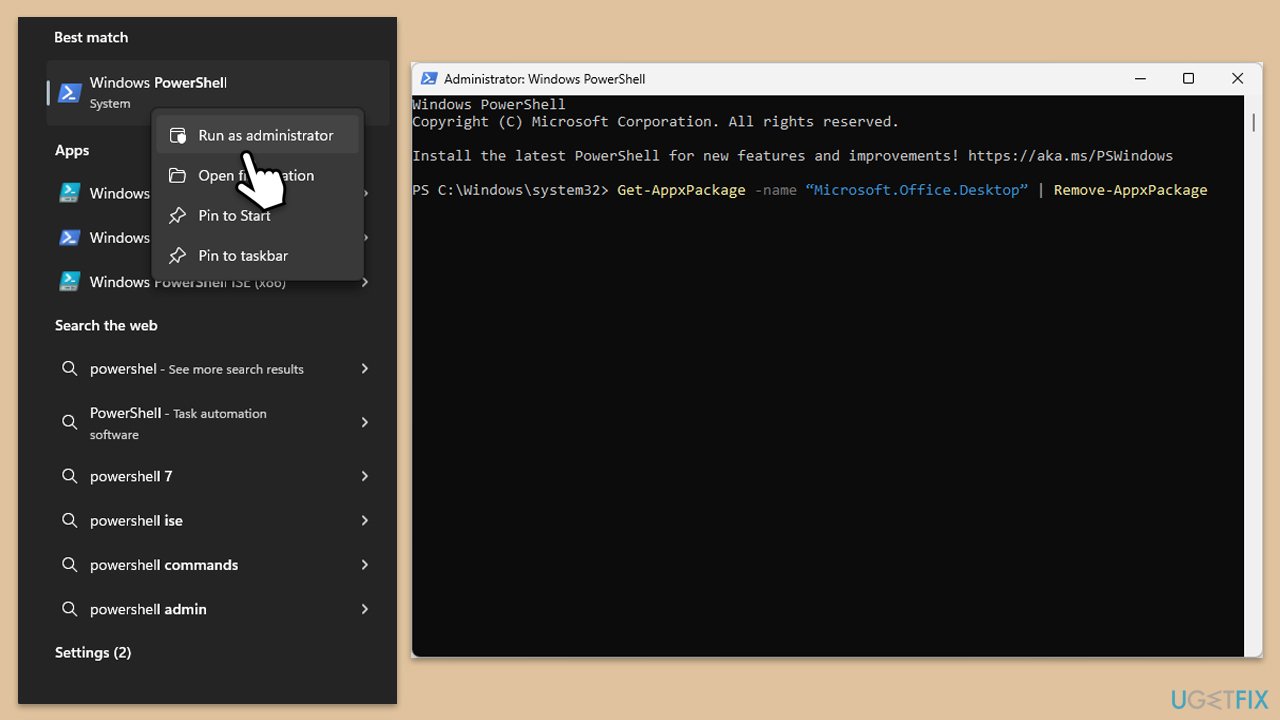Click the Pin to Start pin icon
The height and width of the screenshot is (720, 1280).
point(177,215)
